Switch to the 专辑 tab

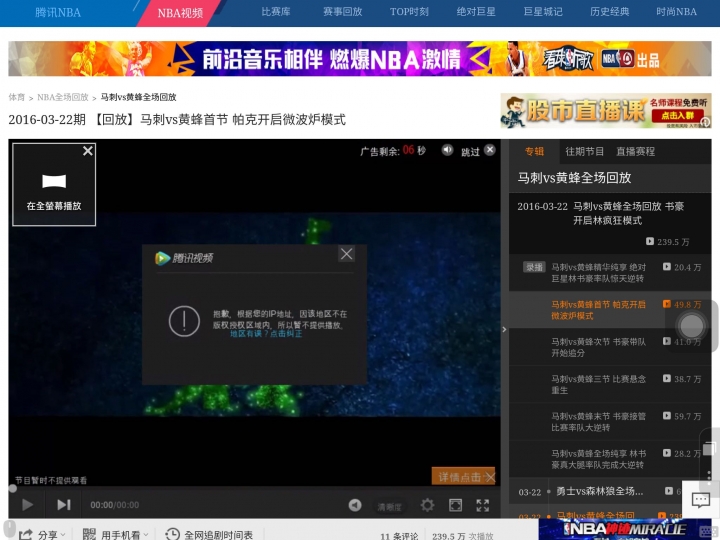click(534, 152)
